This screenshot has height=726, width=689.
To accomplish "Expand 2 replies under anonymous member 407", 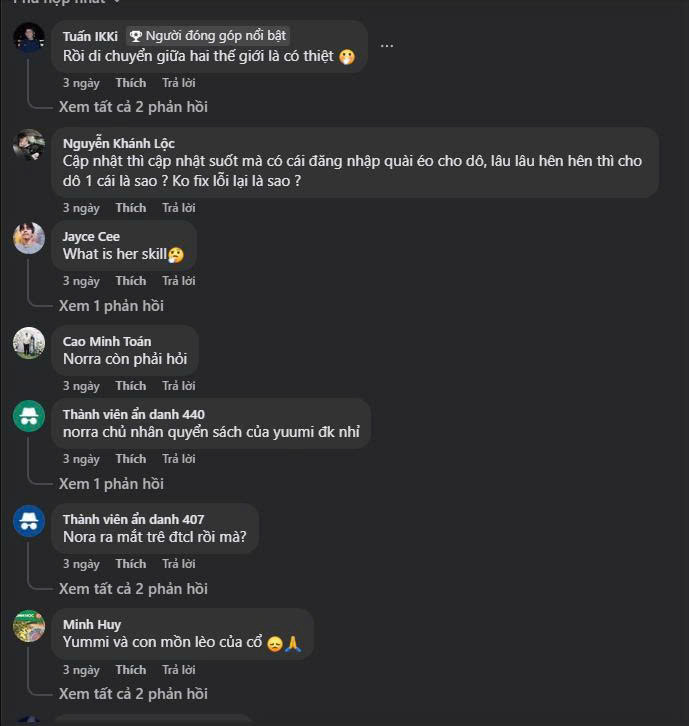I will click(133, 589).
